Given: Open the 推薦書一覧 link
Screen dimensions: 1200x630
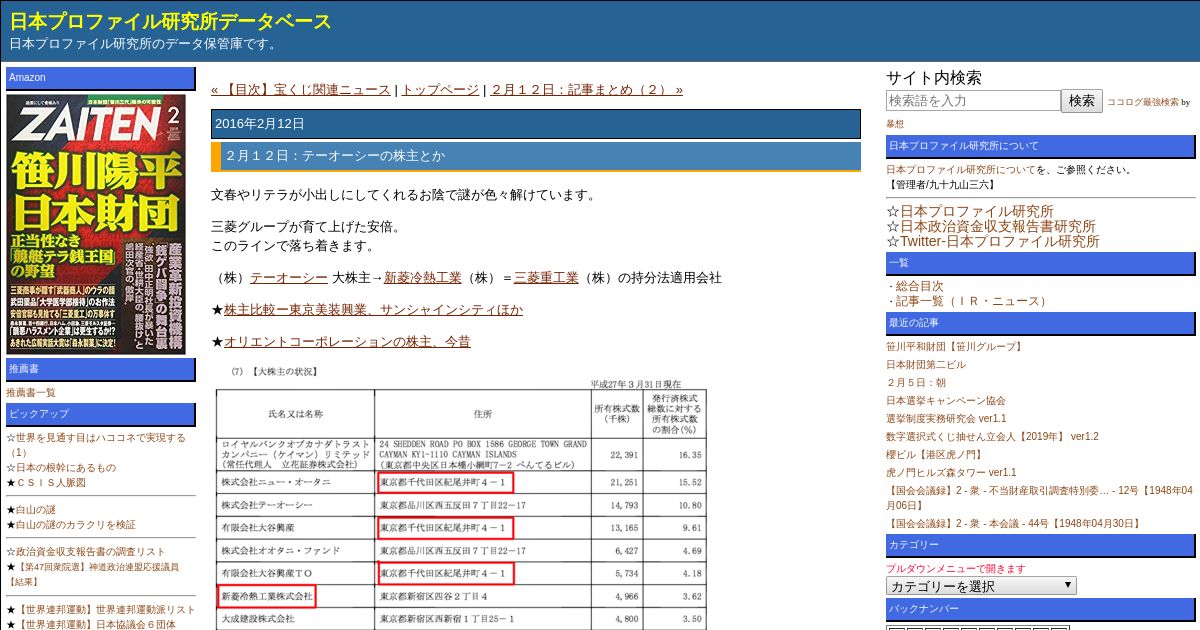Looking at the screenshot, I should click(x=31, y=392).
